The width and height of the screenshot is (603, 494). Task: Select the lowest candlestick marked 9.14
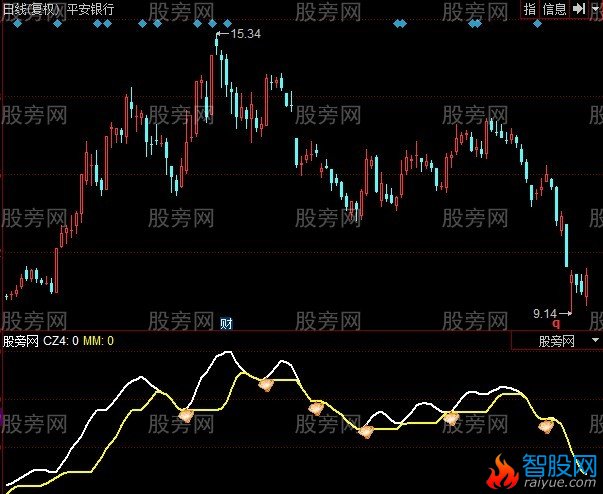coord(571,292)
